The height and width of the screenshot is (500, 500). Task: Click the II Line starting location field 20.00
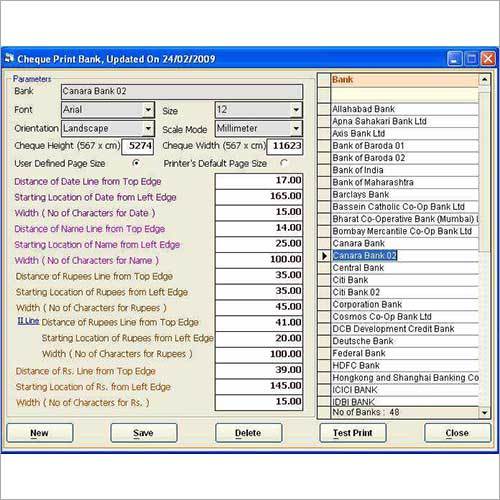click(259, 338)
